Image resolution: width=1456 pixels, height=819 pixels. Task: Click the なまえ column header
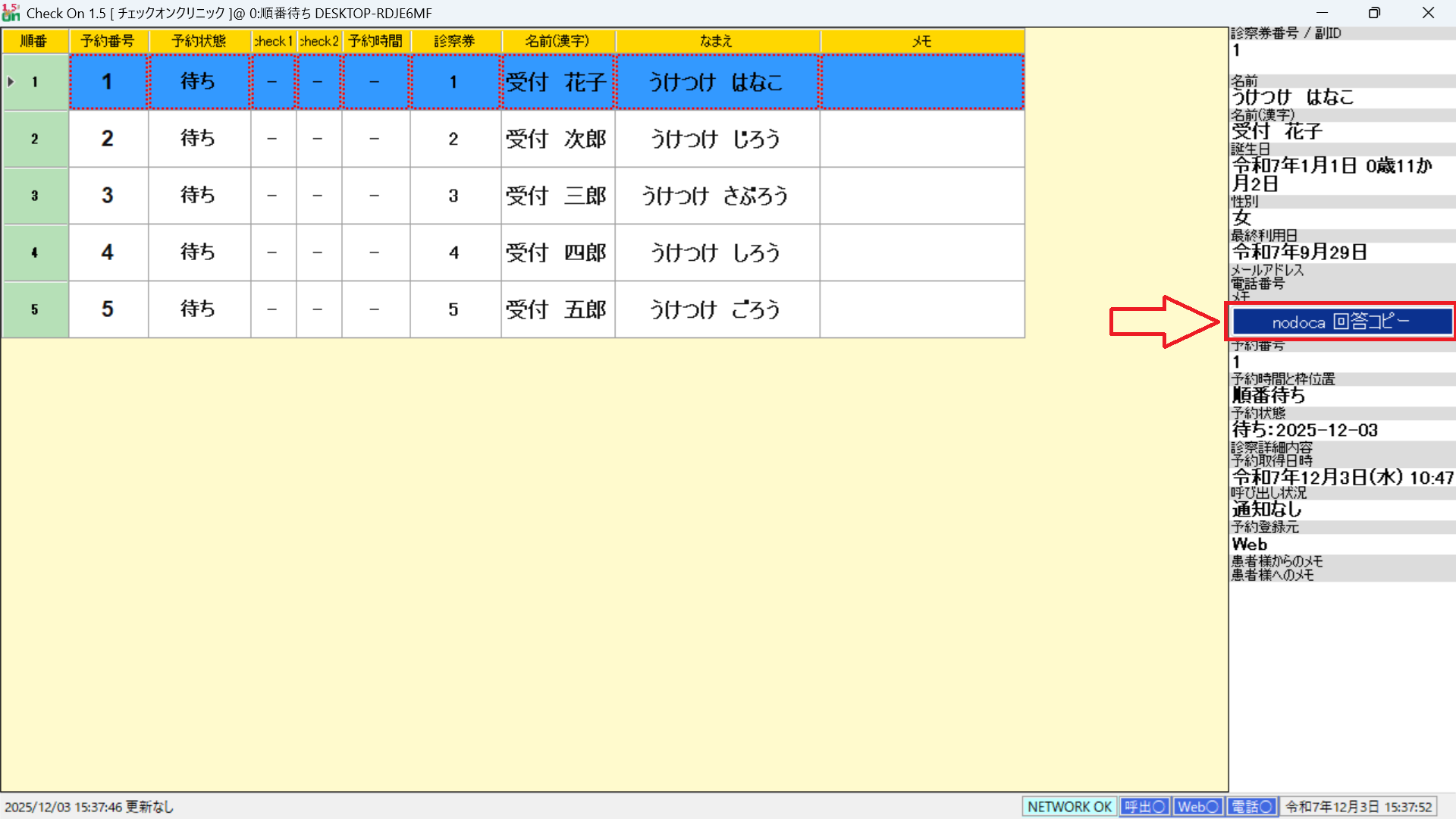click(x=717, y=41)
